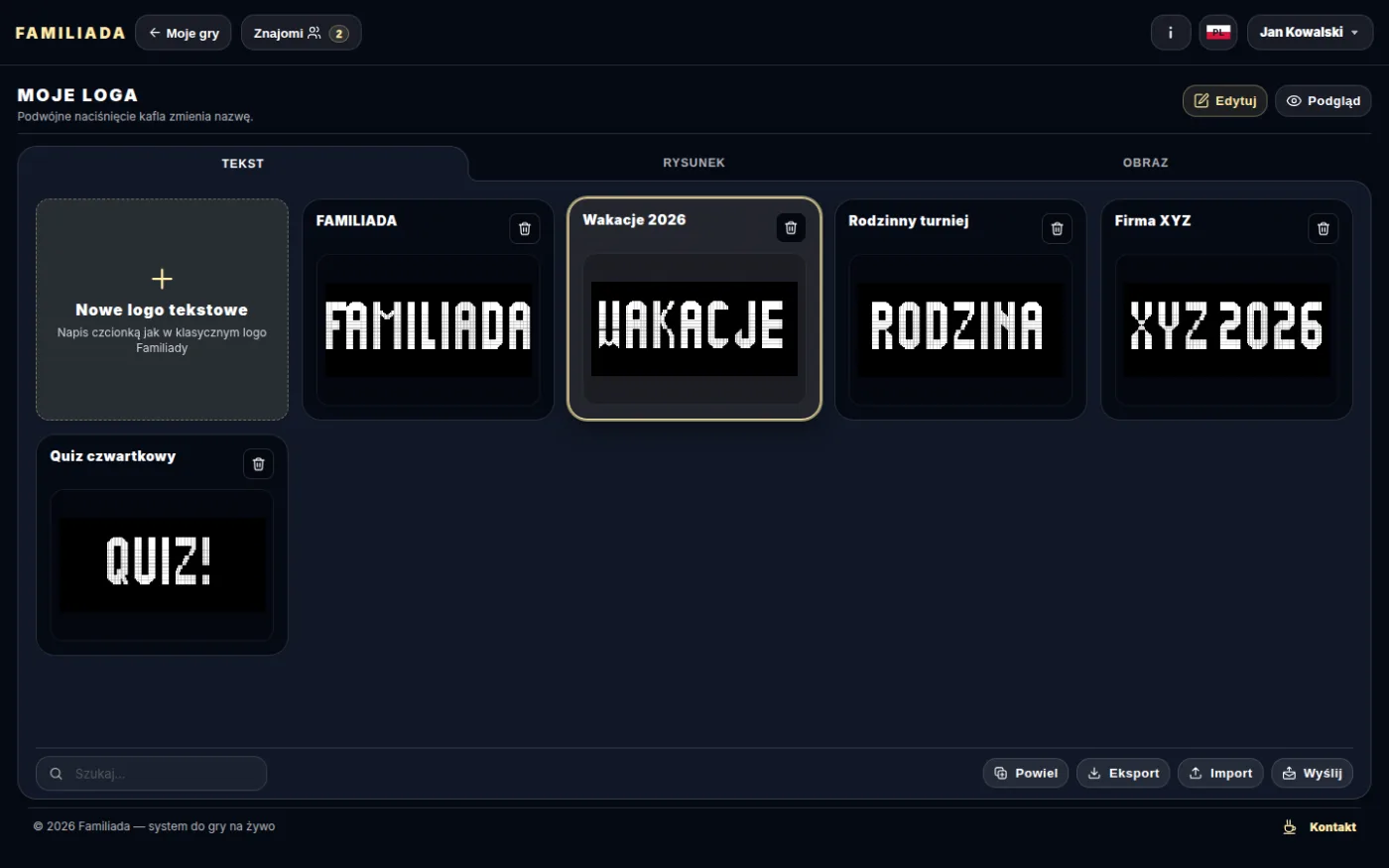
Task: Open the Kontakt link in footer
Action: pos(1332,827)
